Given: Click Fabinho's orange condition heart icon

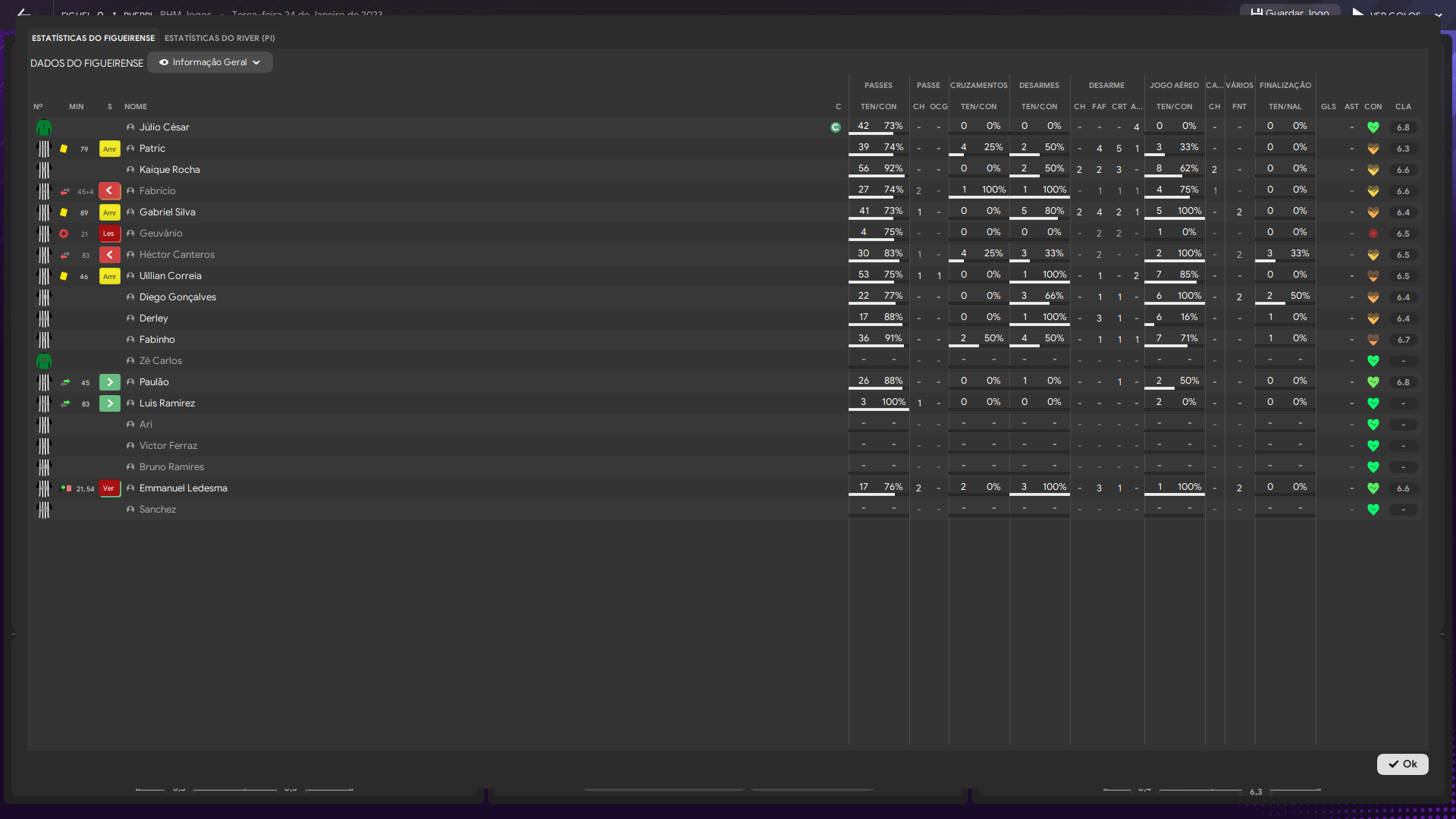Looking at the screenshot, I should click(x=1373, y=340).
